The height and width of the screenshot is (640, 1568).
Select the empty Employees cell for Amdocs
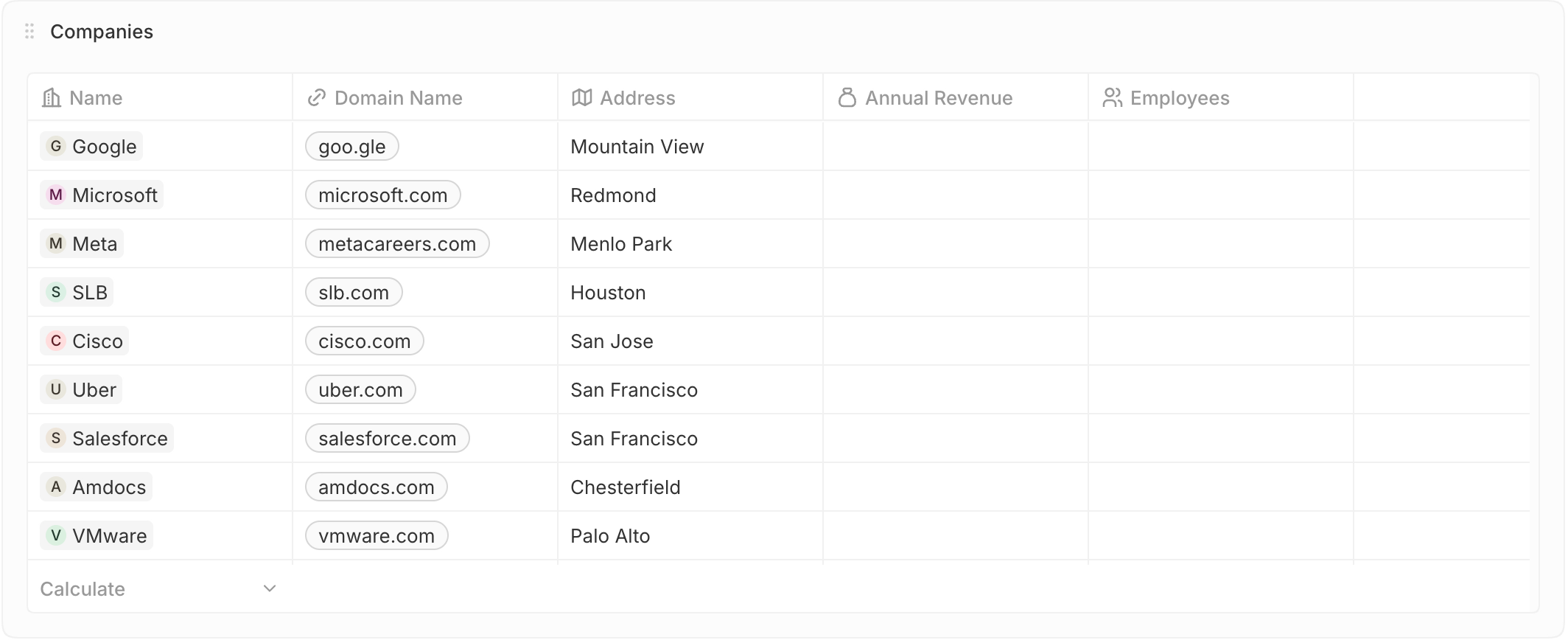click(x=1221, y=487)
